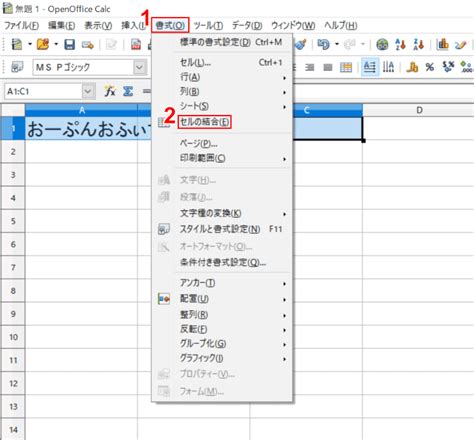The height and width of the screenshot is (440, 474).
Task: Open the 編集(E) menu
Action: tap(61, 26)
